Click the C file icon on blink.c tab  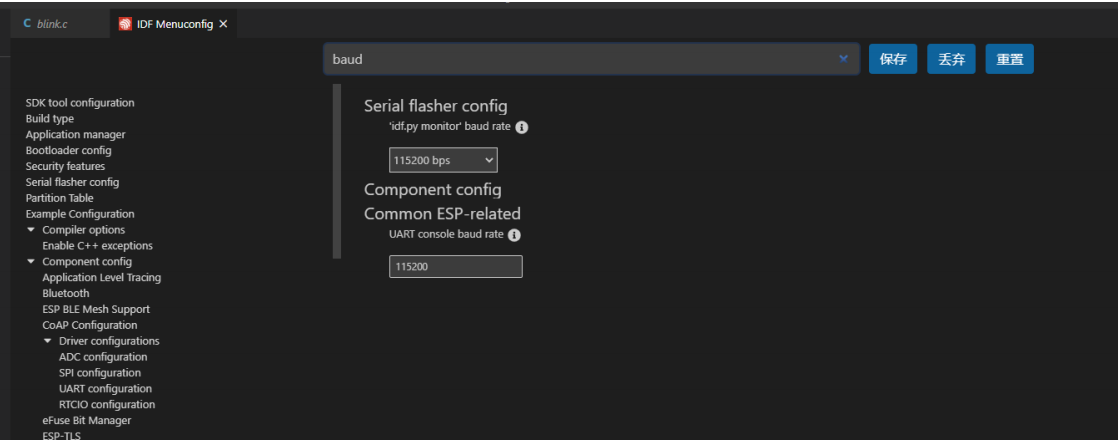point(27,24)
